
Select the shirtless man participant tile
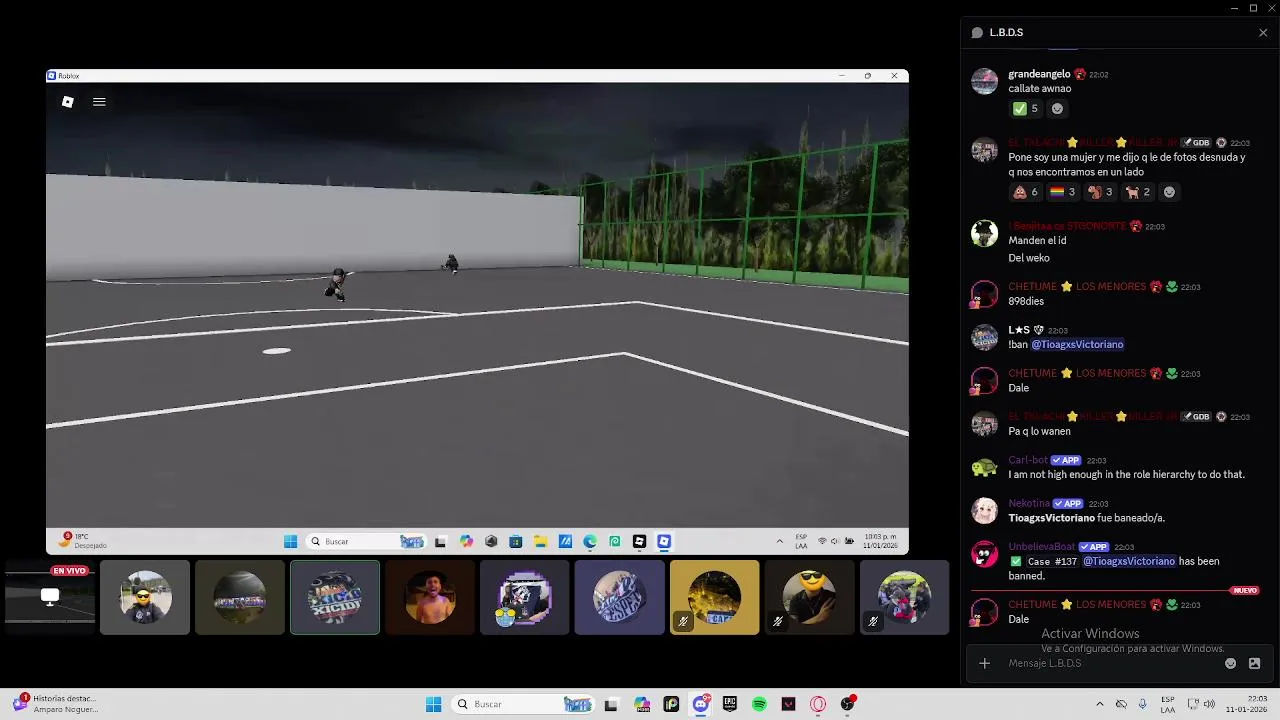(430, 597)
